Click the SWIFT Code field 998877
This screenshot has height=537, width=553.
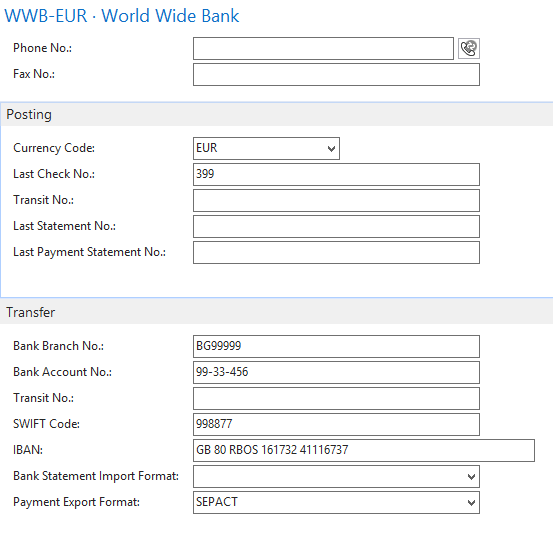coord(336,424)
